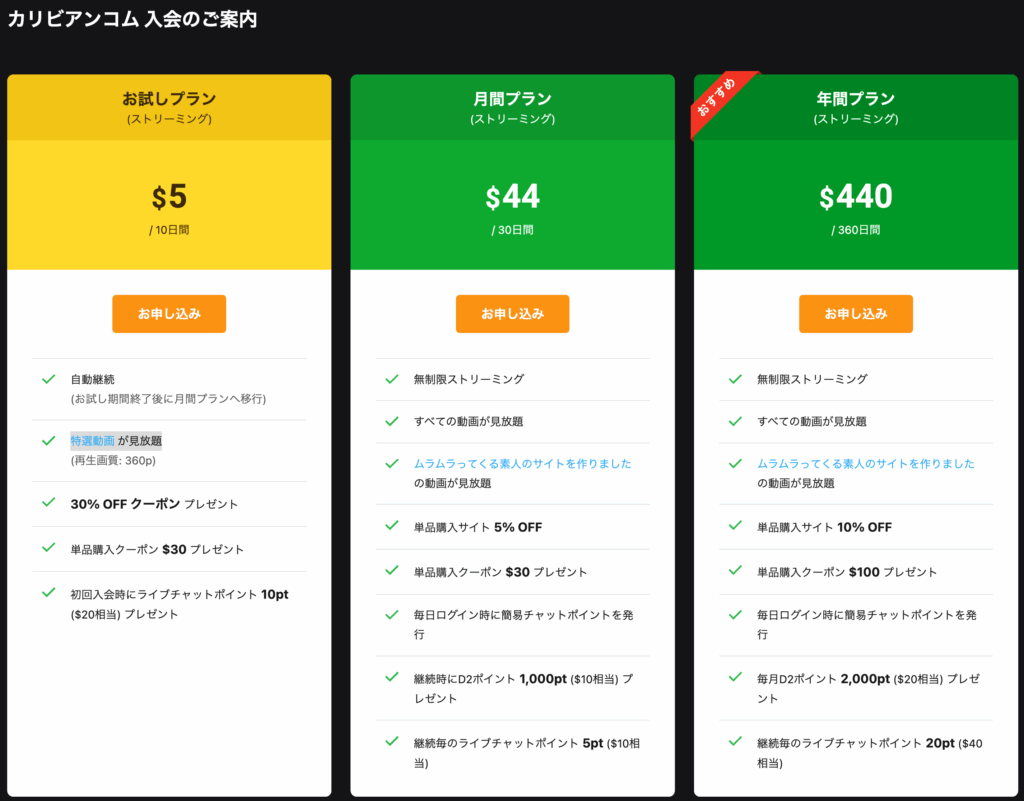Click checkmark beside 単品購入サイト 10% OFF
Image resolution: width=1024 pixels, height=801 pixels.
(x=735, y=526)
